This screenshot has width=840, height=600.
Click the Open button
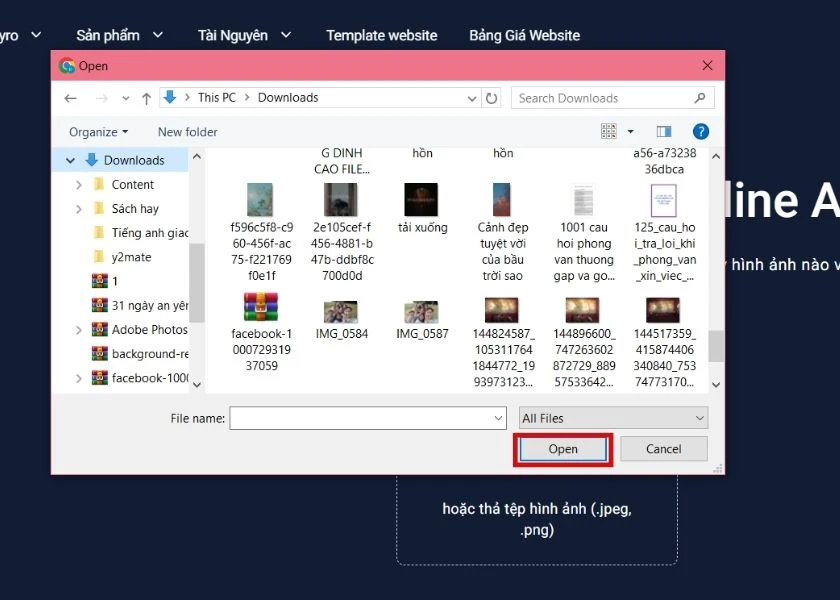tap(563, 449)
